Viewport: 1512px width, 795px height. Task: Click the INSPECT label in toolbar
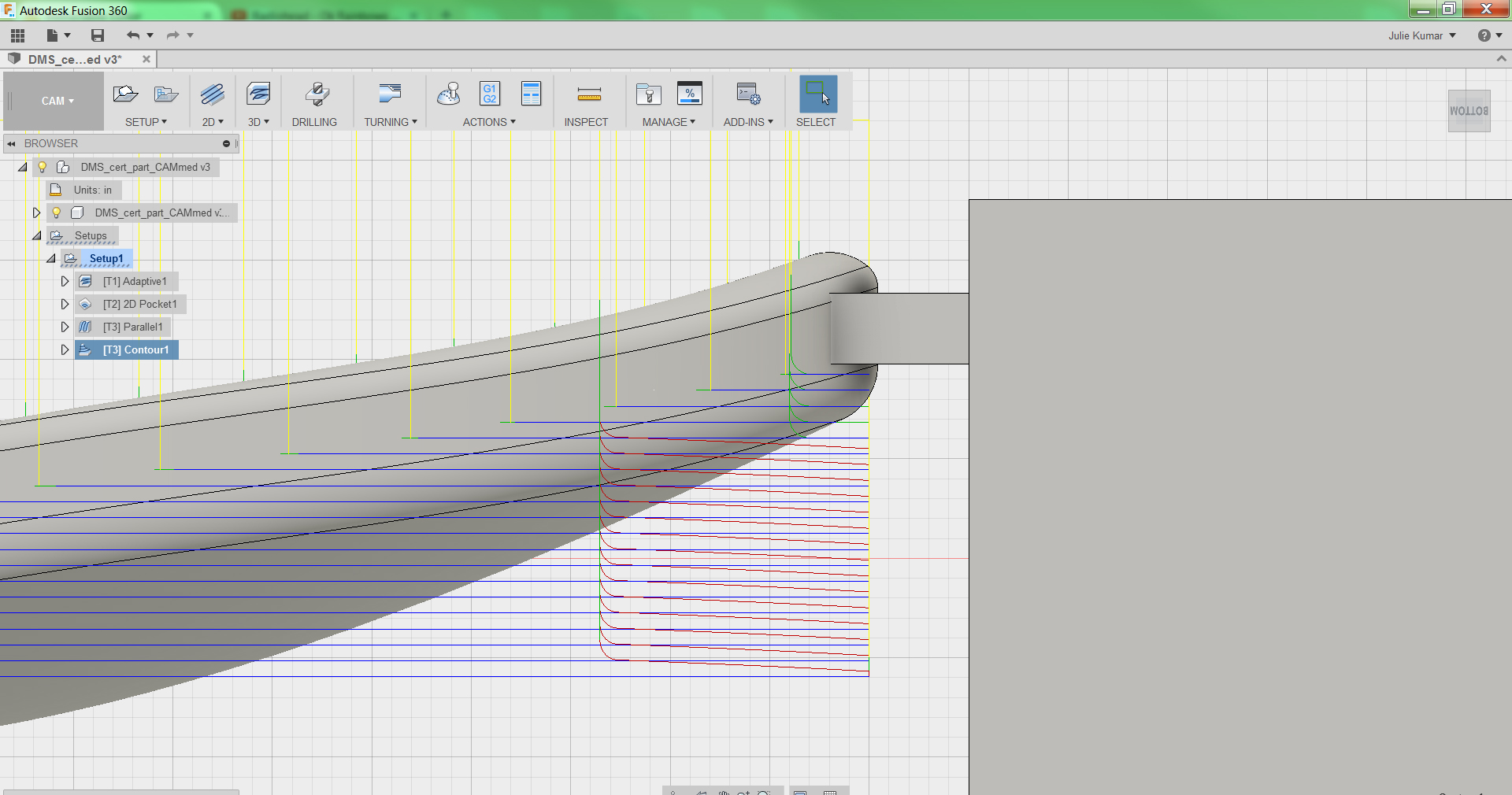click(586, 122)
